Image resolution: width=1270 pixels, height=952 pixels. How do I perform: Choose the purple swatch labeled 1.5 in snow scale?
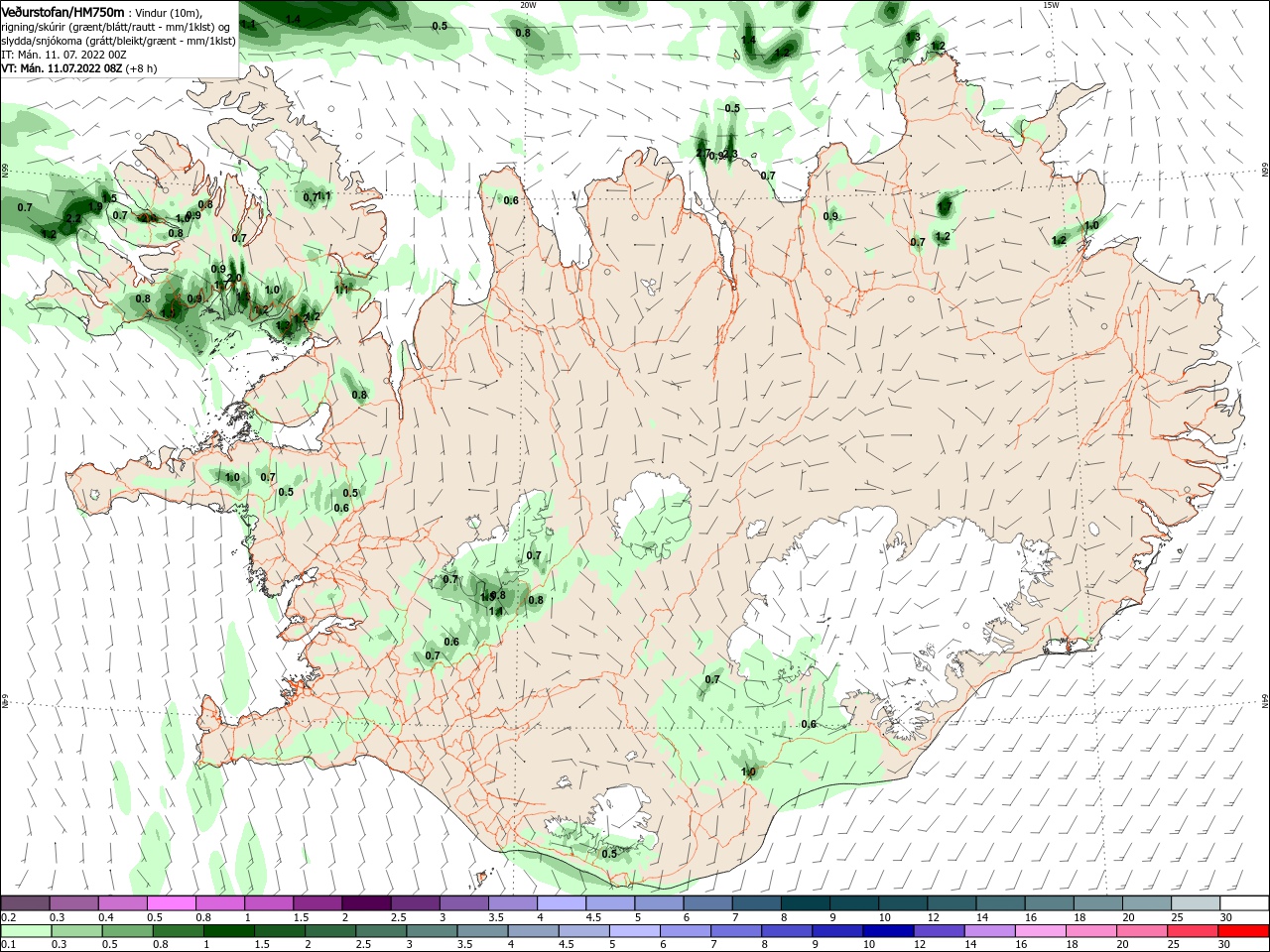pyautogui.click(x=317, y=903)
